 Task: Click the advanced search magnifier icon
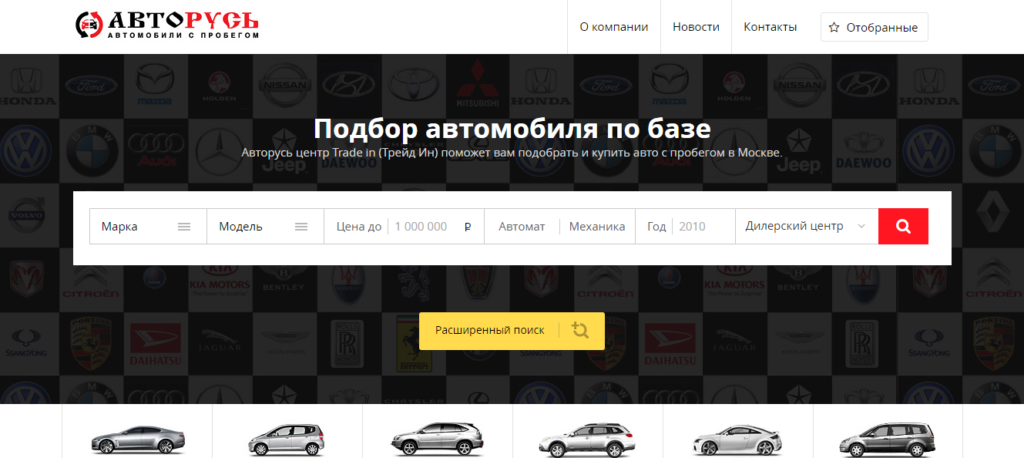click(x=580, y=330)
